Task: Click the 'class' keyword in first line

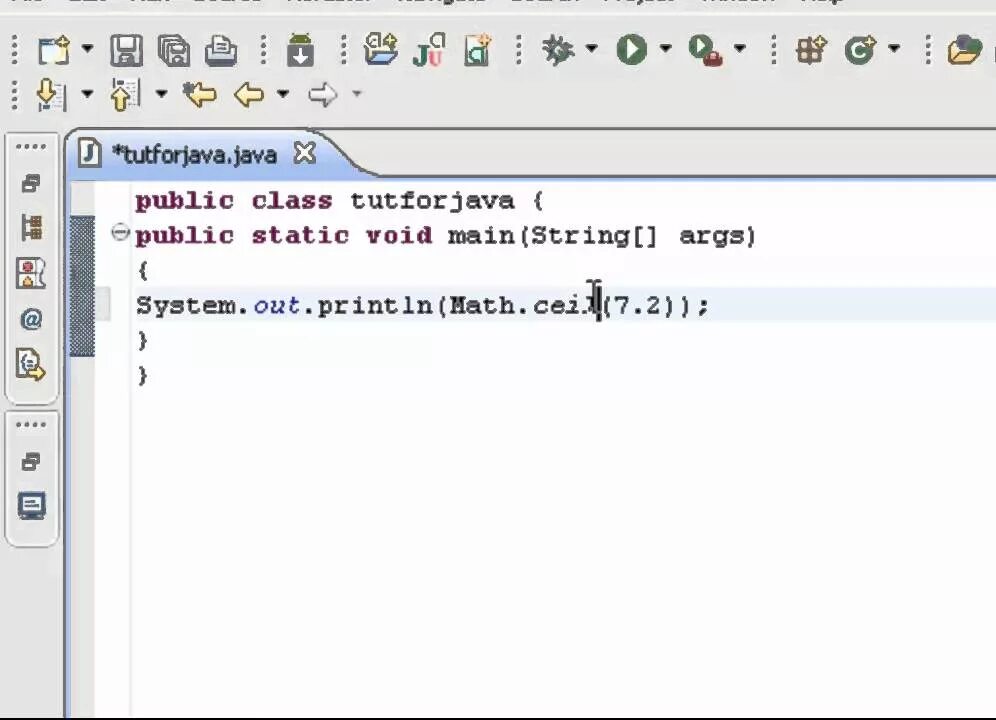Action: [292, 201]
